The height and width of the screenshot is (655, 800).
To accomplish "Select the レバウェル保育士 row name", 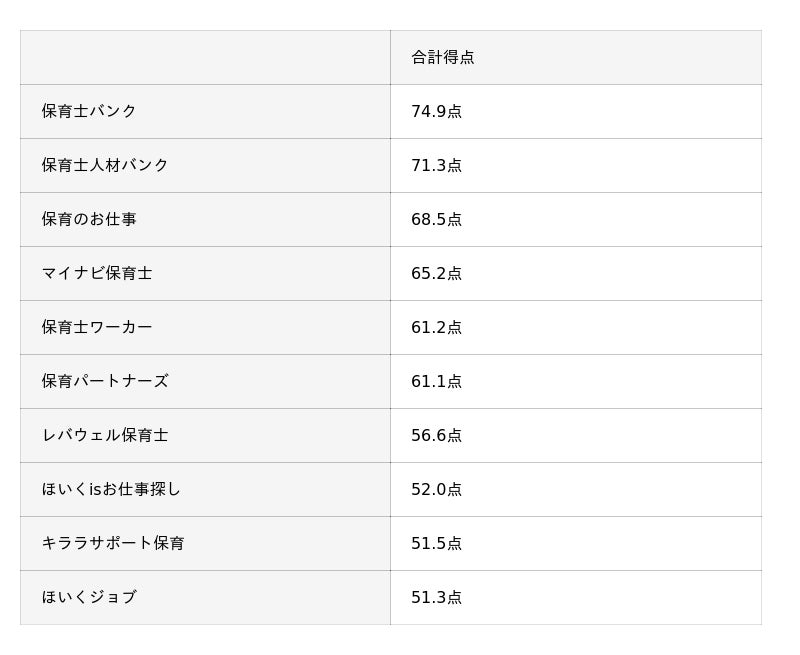I will pyautogui.click(x=105, y=435).
